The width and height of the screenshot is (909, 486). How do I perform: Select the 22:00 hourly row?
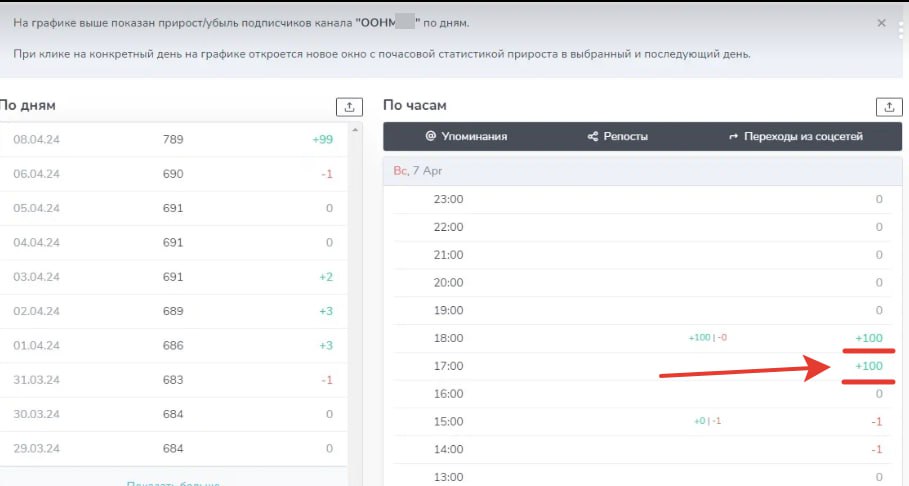click(642, 227)
